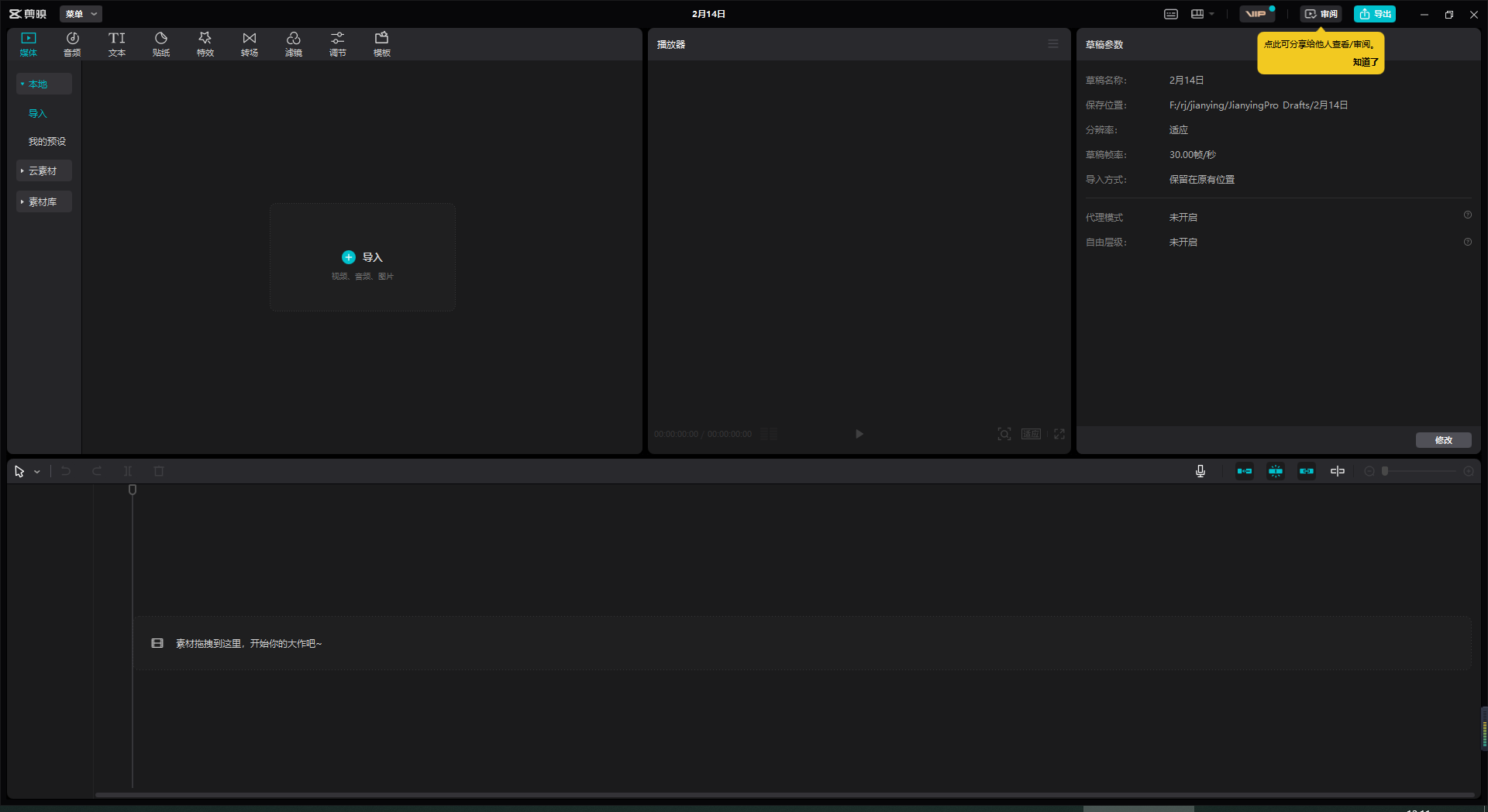Click the save location path text
Screen dimensions: 1488x812
click(1259, 105)
